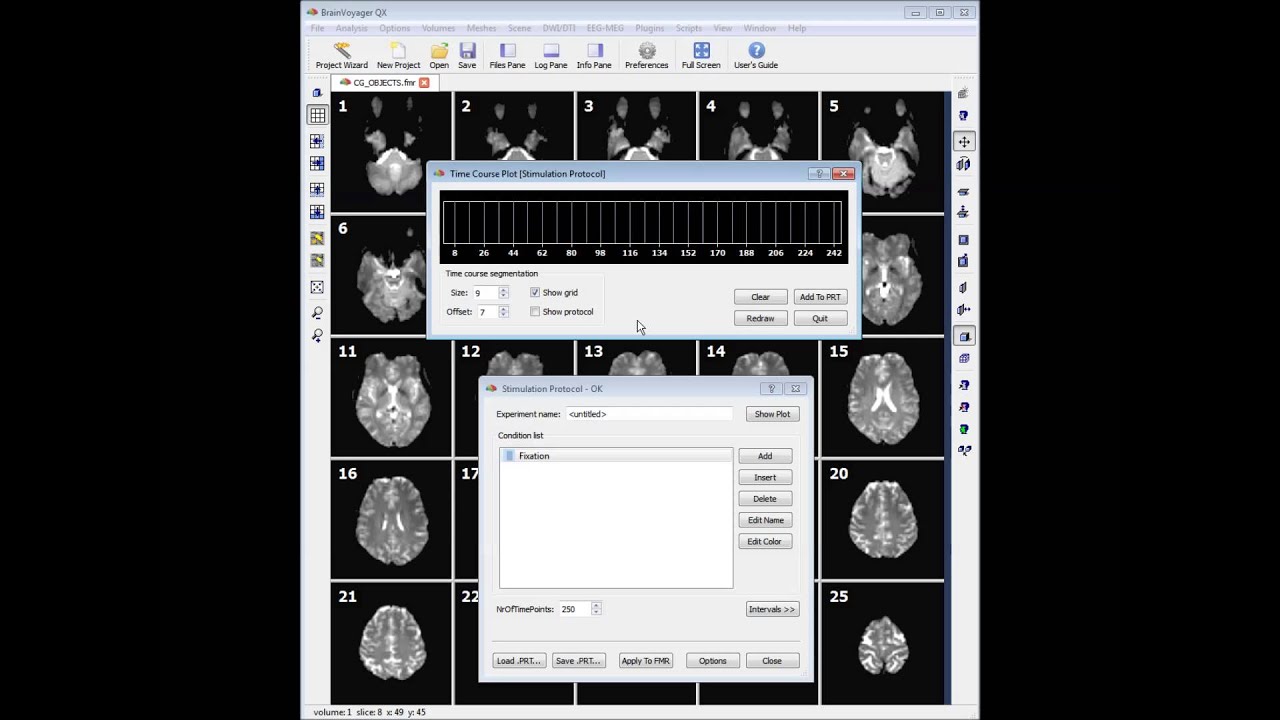Adjust the NrOfTimePoints spinner arrows
The image size is (1280, 720).
(x=596, y=609)
